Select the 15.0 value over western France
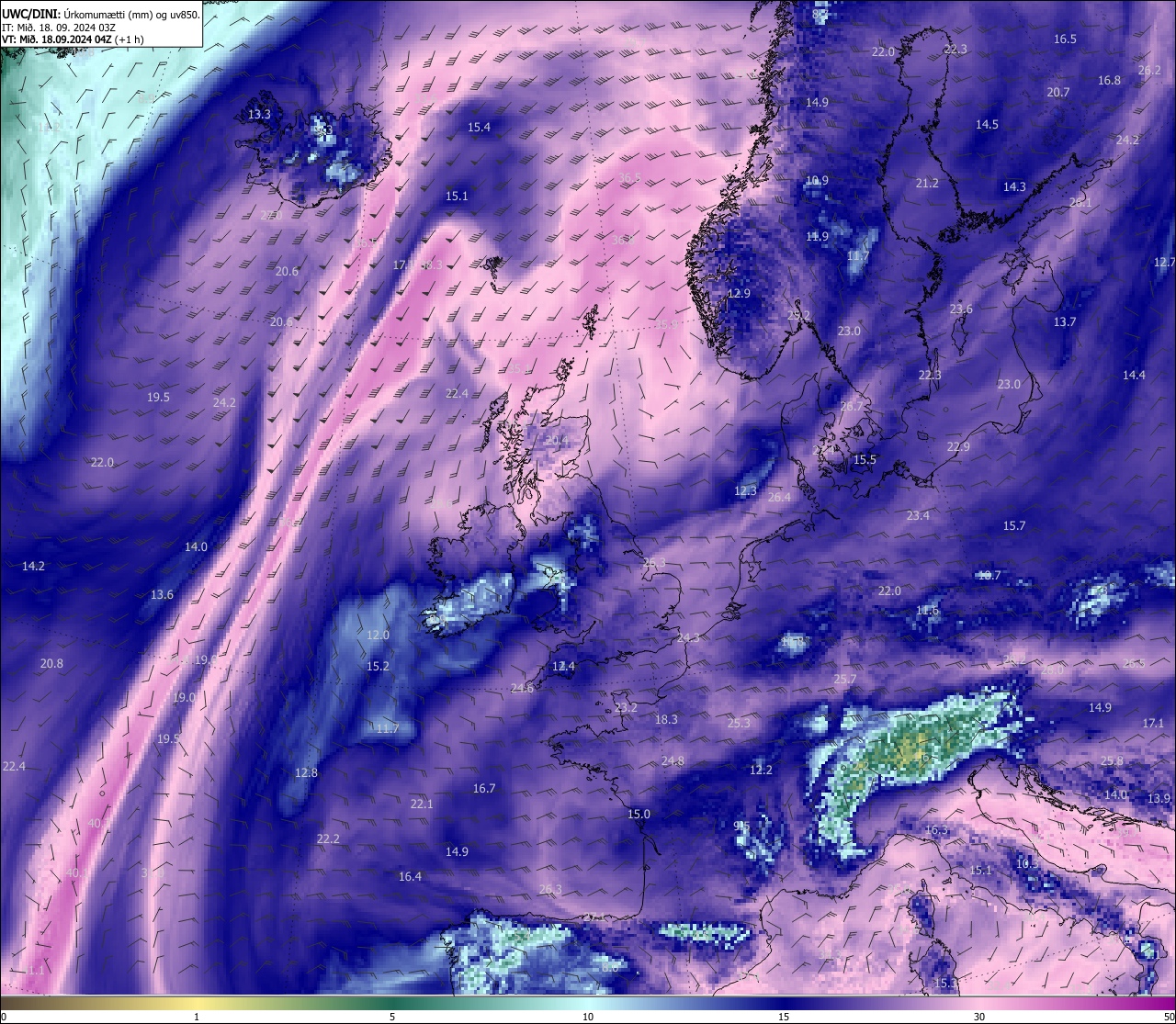 (639, 815)
